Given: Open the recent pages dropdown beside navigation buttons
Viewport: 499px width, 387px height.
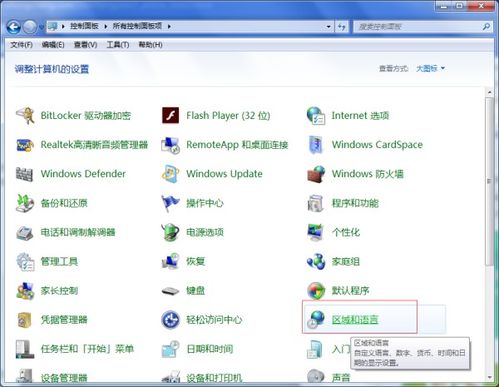Looking at the screenshot, I should tap(41, 27).
